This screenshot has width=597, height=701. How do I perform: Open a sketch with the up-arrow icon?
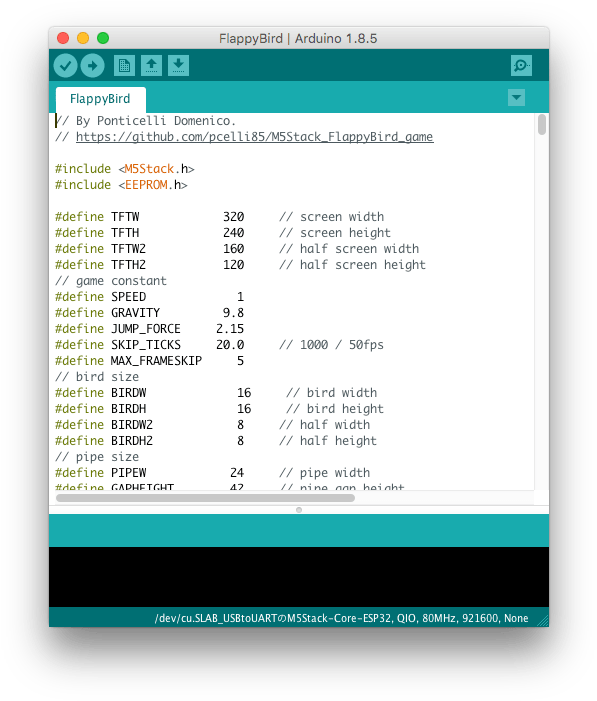pyautogui.click(x=152, y=66)
